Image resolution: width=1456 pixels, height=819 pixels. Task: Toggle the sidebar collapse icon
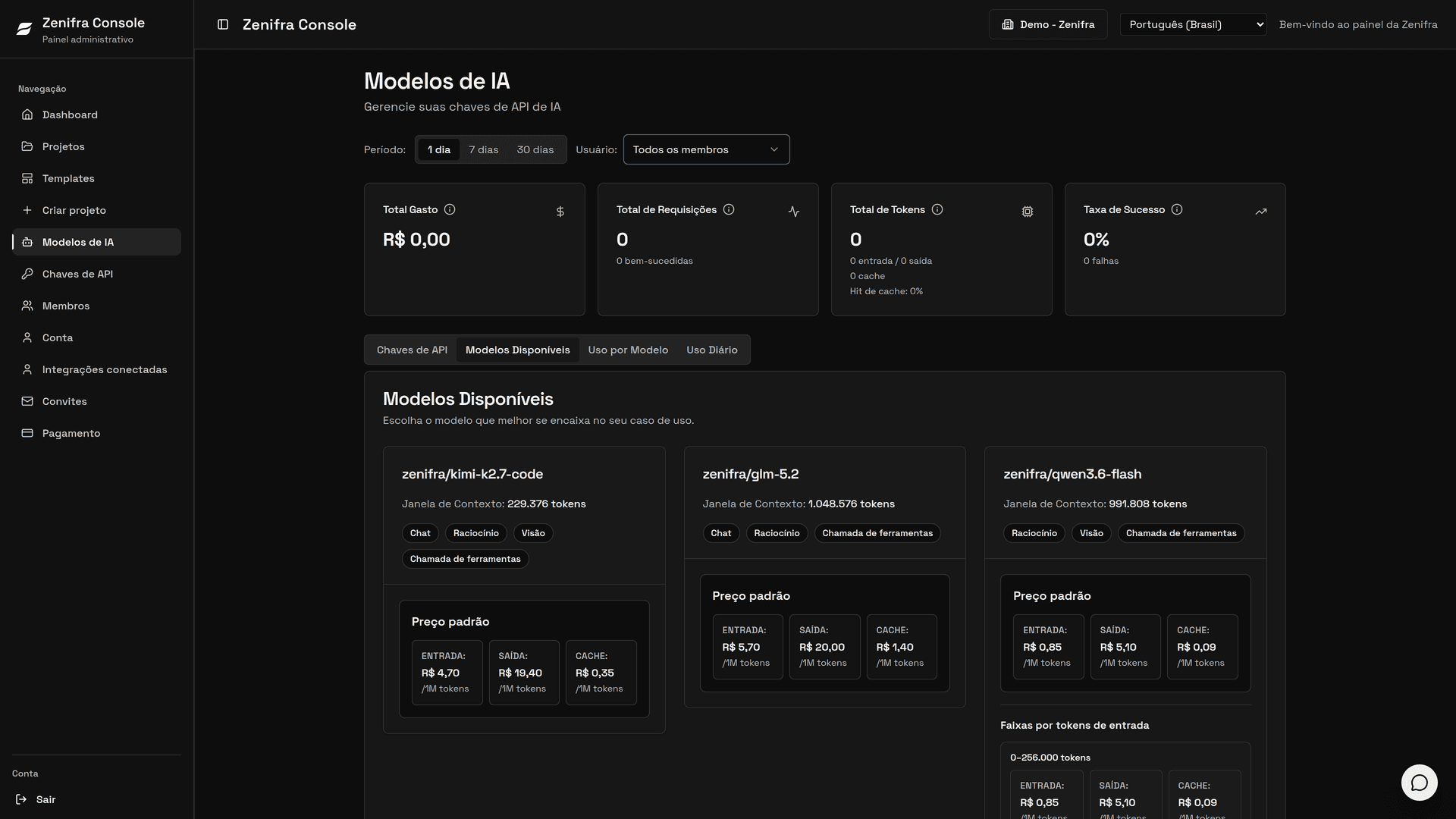click(x=223, y=24)
